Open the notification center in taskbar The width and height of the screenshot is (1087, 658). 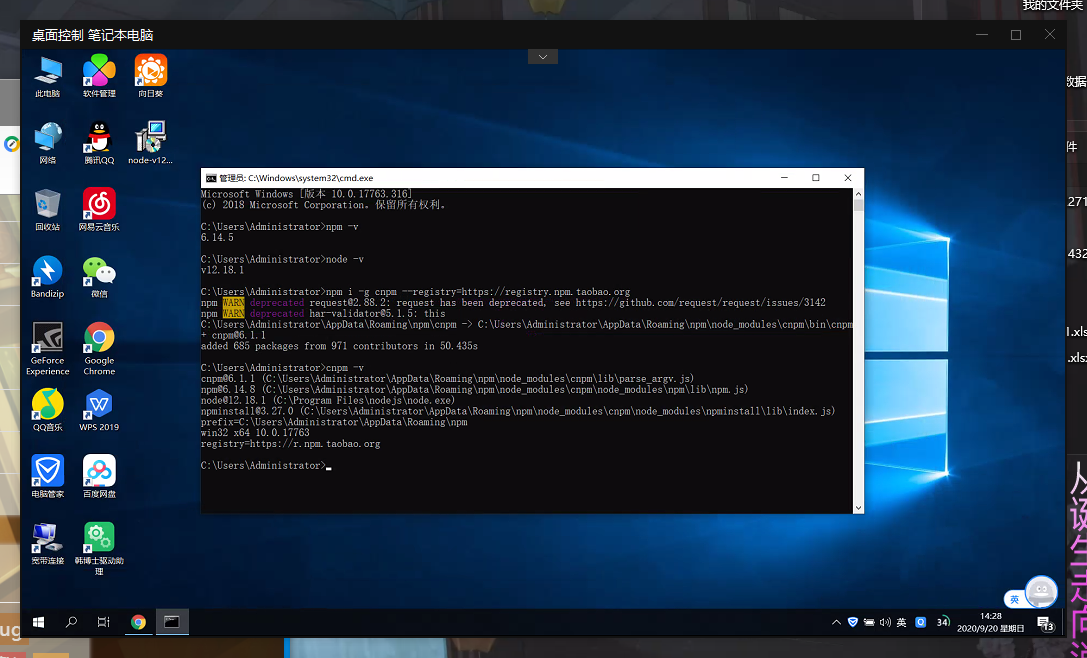pyautogui.click(x=1045, y=624)
